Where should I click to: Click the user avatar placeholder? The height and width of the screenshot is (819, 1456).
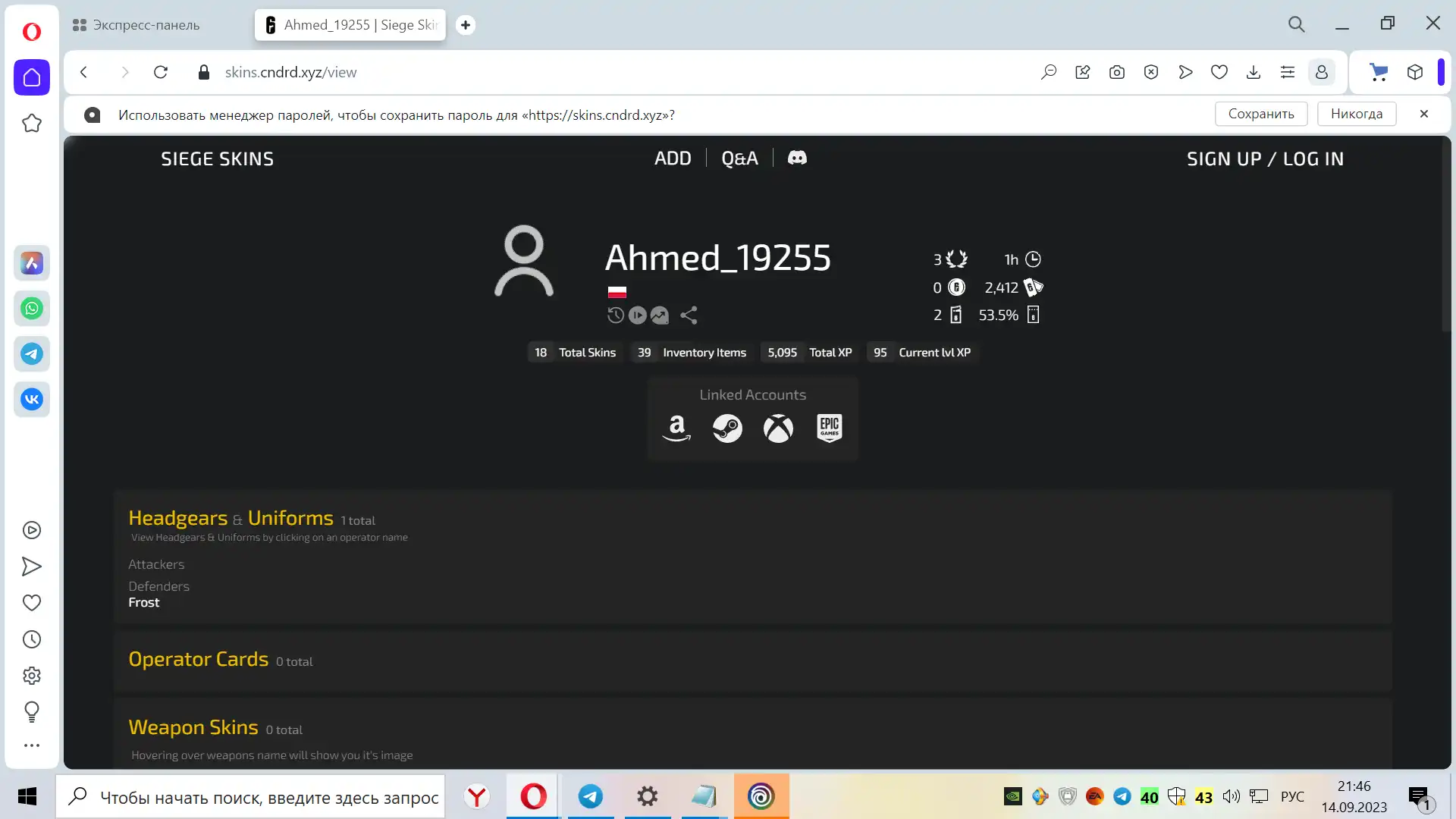pos(524,260)
